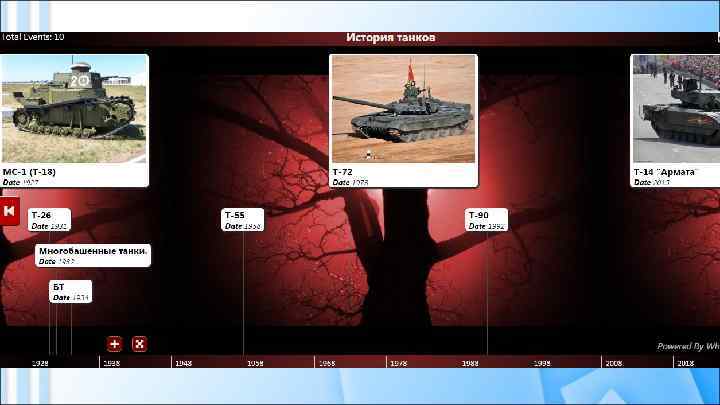
Task: Select the Т-55 event marker
Action: click(x=242, y=219)
